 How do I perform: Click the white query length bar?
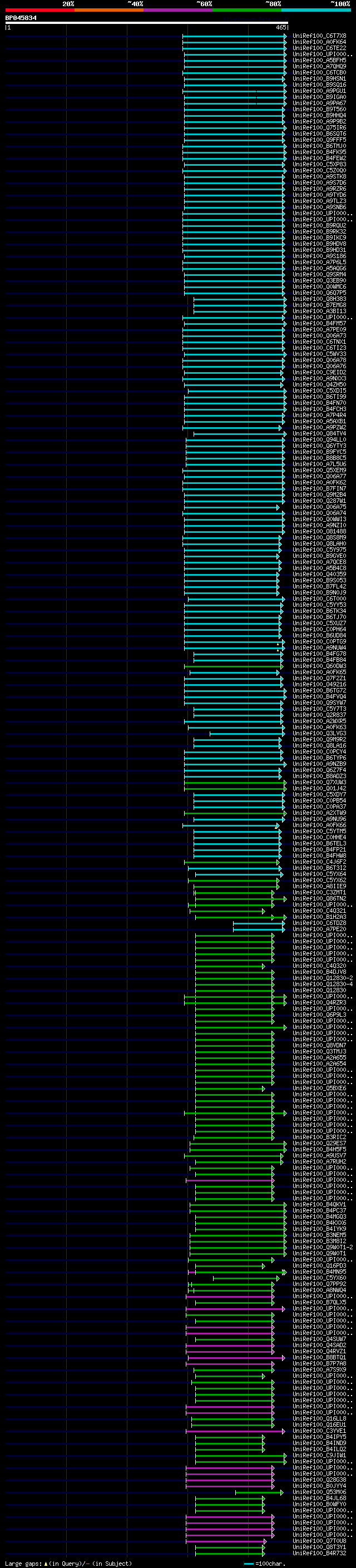coord(147,23)
